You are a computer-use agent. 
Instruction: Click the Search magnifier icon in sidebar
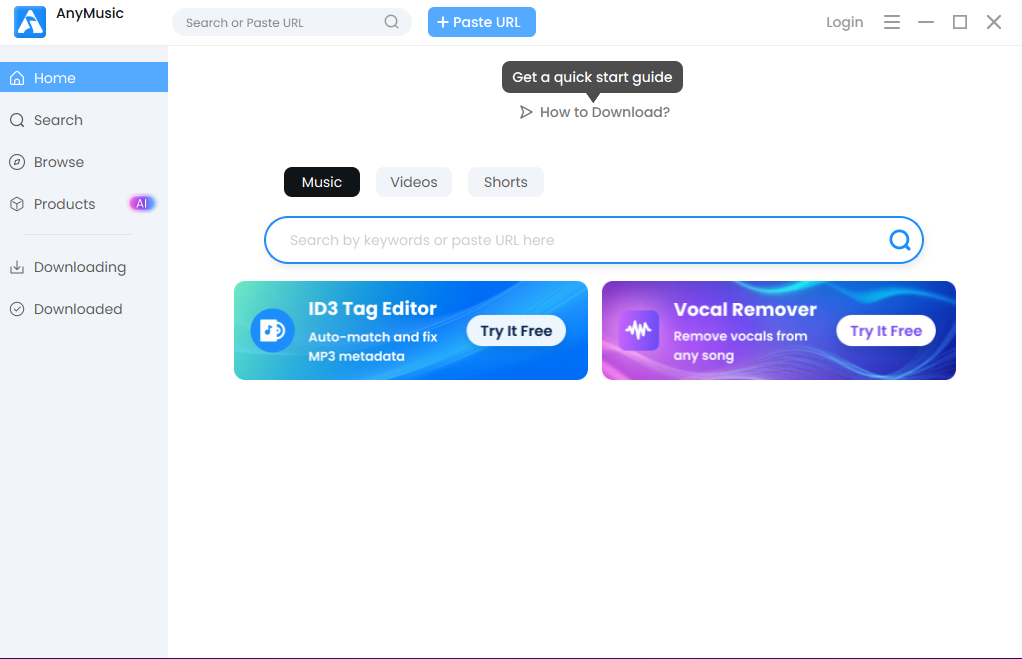(x=17, y=120)
